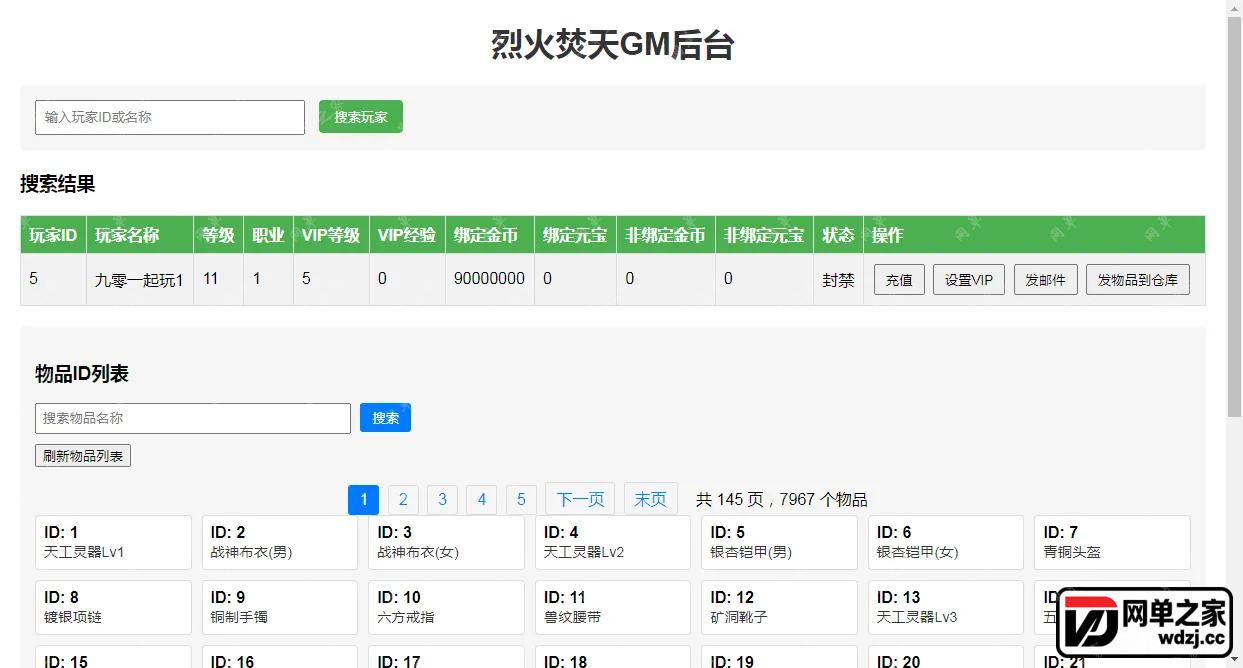This screenshot has height=668, width=1243.
Task: Select item card ID: 5 银杏铠甲(男)
Action: click(779, 542)
